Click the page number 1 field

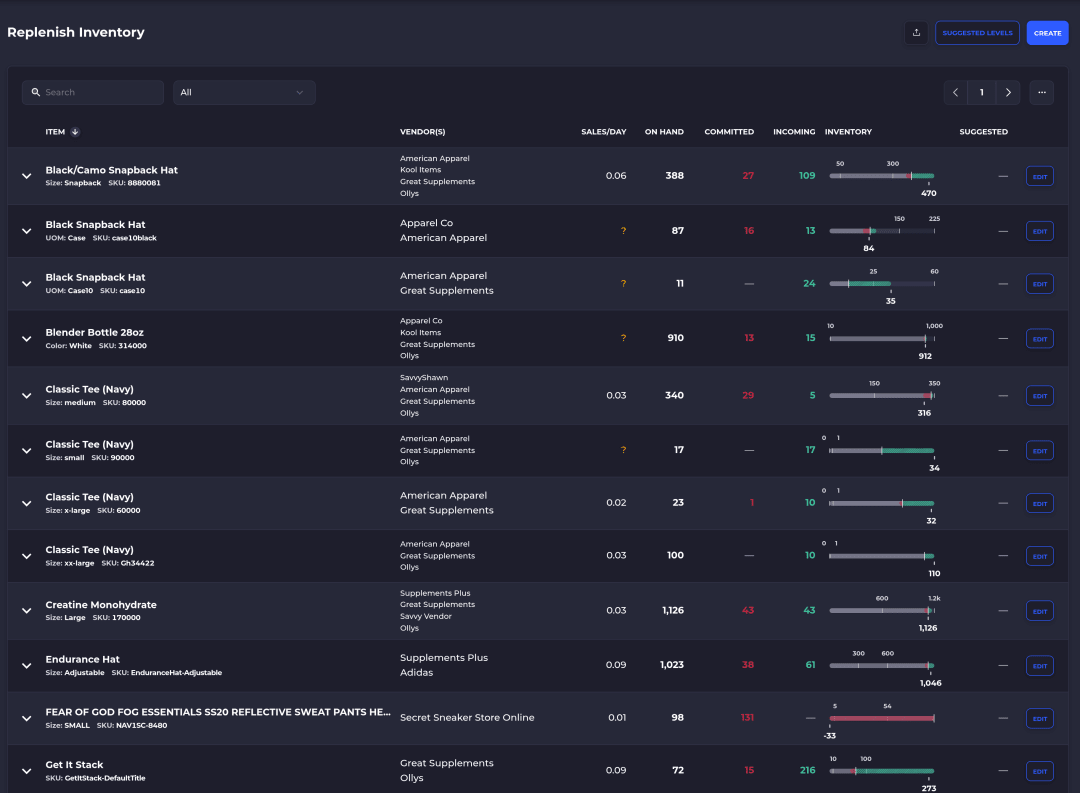point(982,92)
